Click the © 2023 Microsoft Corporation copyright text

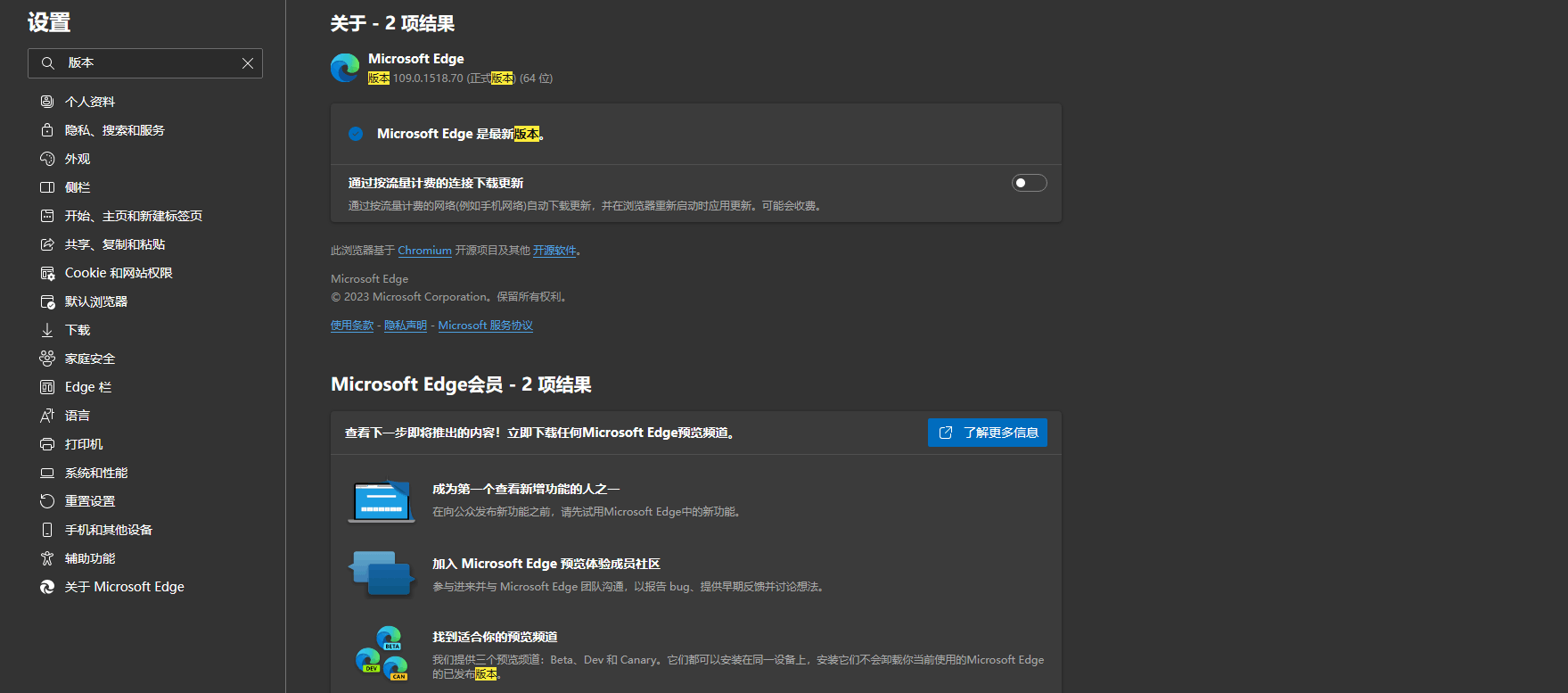pyautogui.click(x=449, y=297)
